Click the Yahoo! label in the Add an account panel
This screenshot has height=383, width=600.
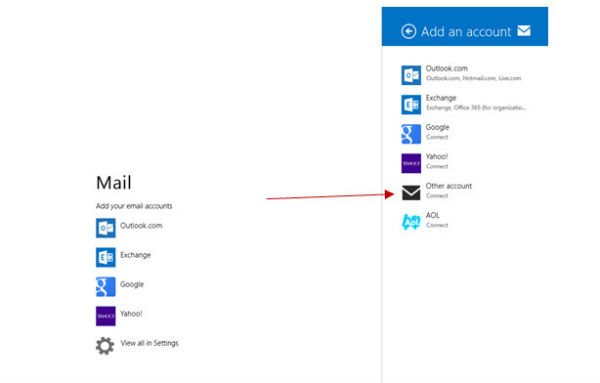[437, 156]
